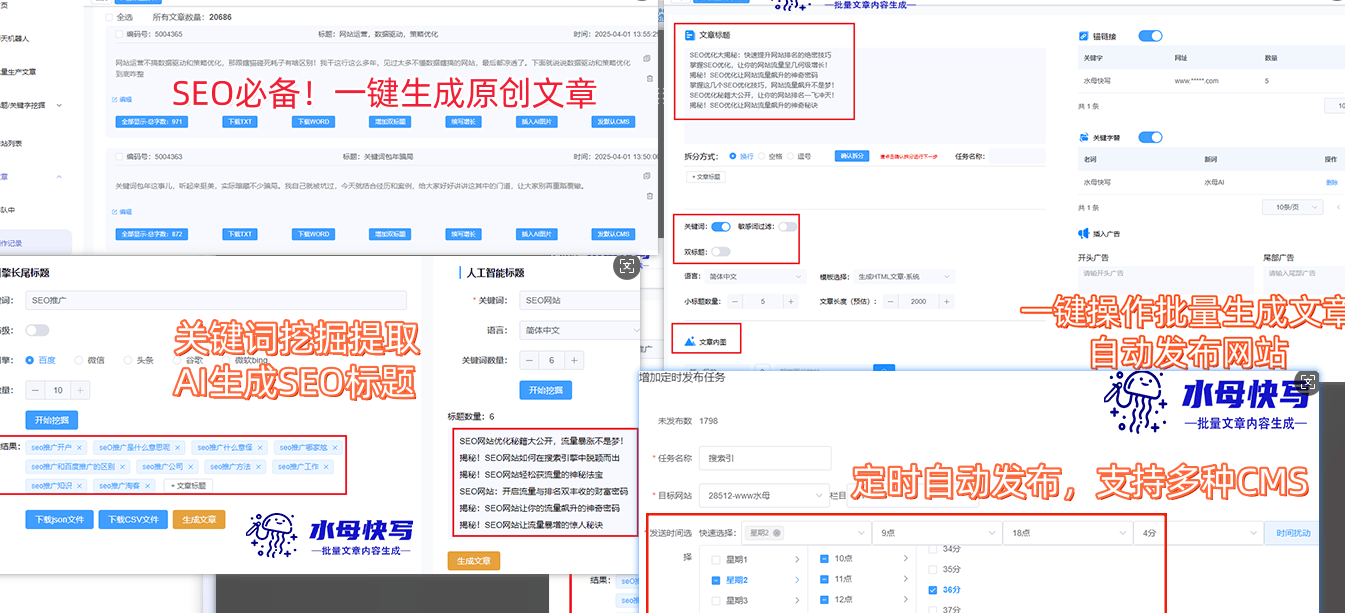
Task: Click 下载WORD for article 5004363
Action: click(x=313, y=234)
